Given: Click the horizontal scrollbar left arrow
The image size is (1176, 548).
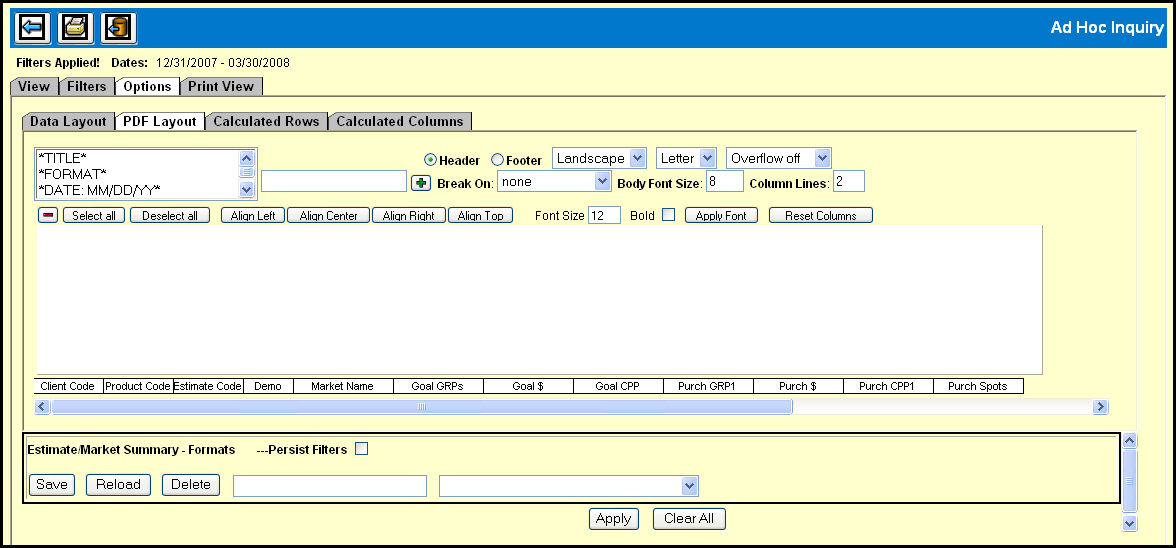Looking at the screenshot, I should (43, 407).
